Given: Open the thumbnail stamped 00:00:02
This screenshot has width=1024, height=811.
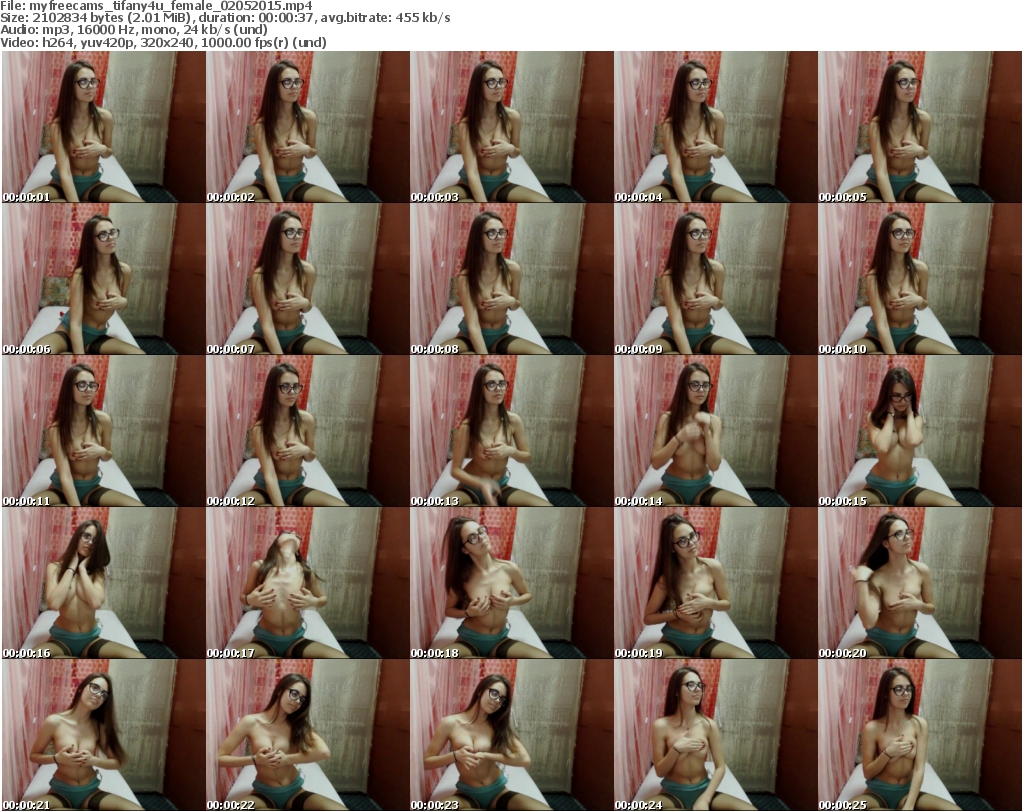Looking at the screenshot, I should 308,127.
